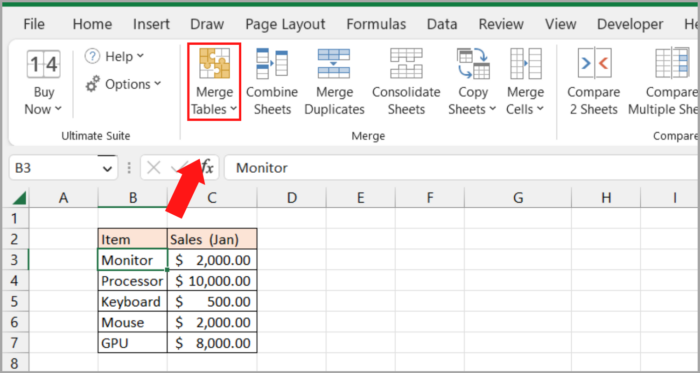Click the Insert Function fx button
Viewport: 700px width, 373px height.
(207, 168)
